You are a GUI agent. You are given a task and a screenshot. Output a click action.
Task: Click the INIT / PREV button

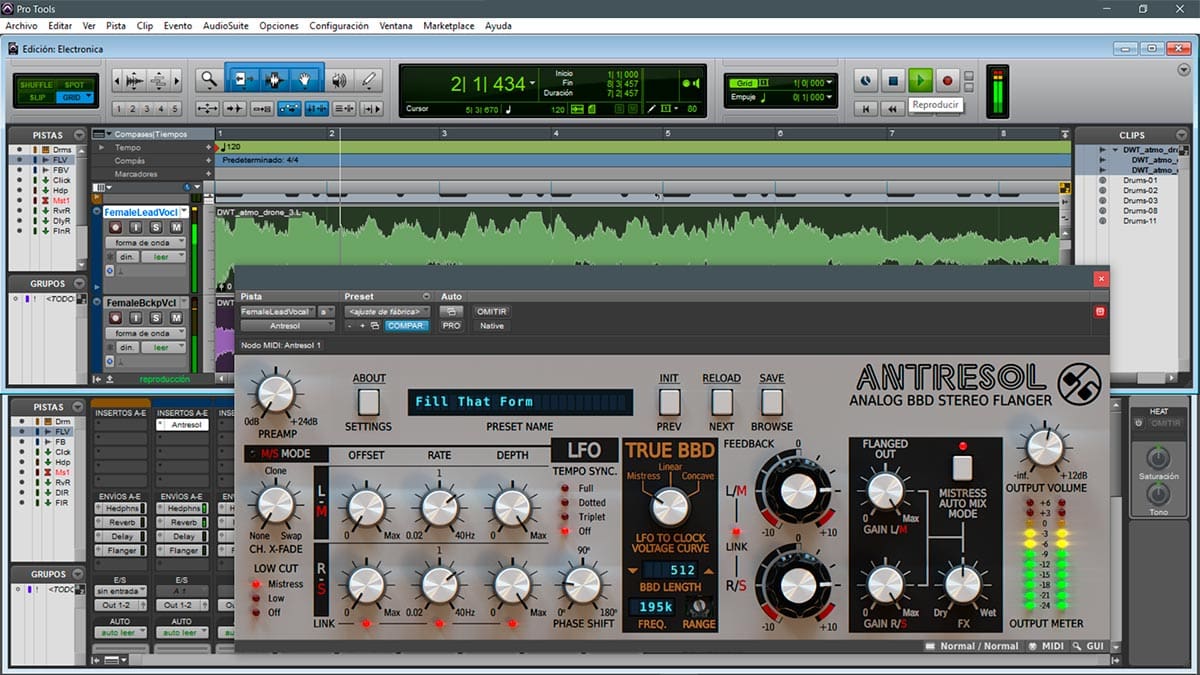(669, 402)
